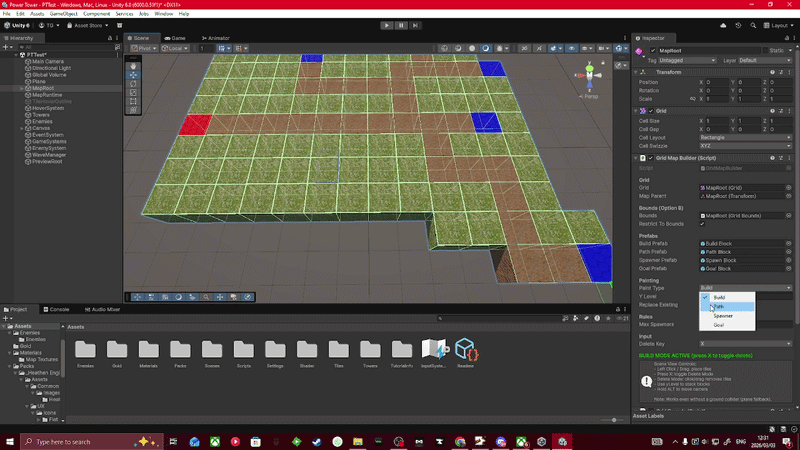This screenshot has width=800, height=450.
Task: Select the Move tool in the scene
Action: (x=133, y=74)
